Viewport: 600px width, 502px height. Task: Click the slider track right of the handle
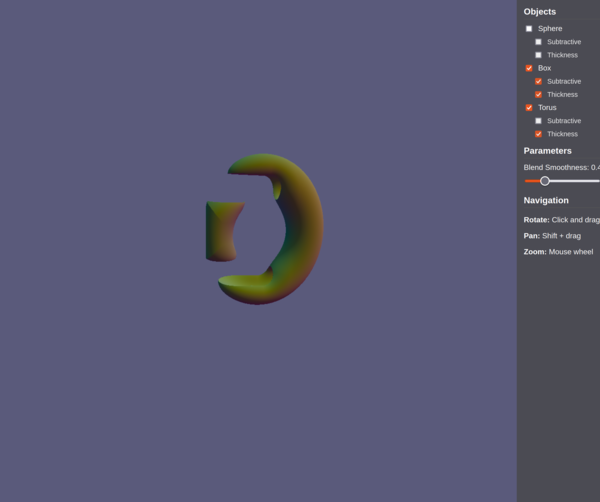point(575,181)
